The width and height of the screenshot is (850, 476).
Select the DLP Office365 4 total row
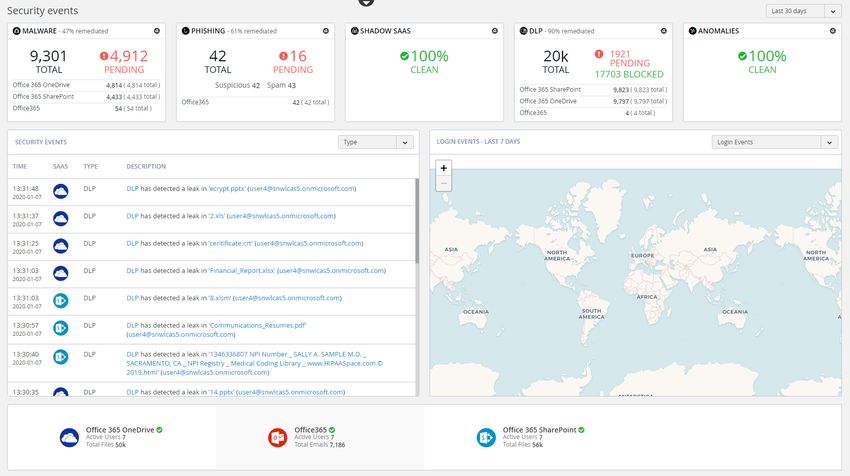pyautogui.click(x=593, y=113)
